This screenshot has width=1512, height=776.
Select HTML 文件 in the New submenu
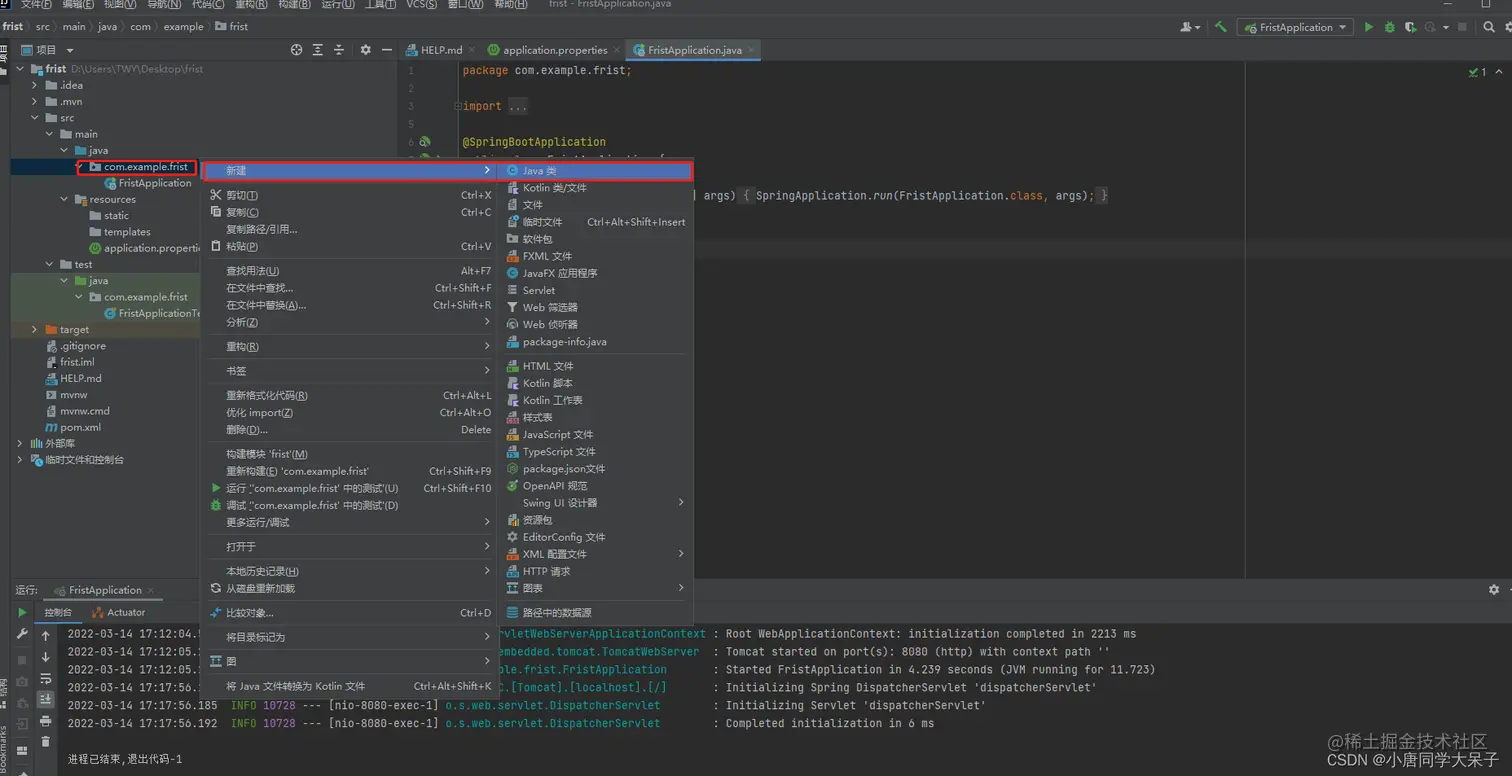point(595,366)
